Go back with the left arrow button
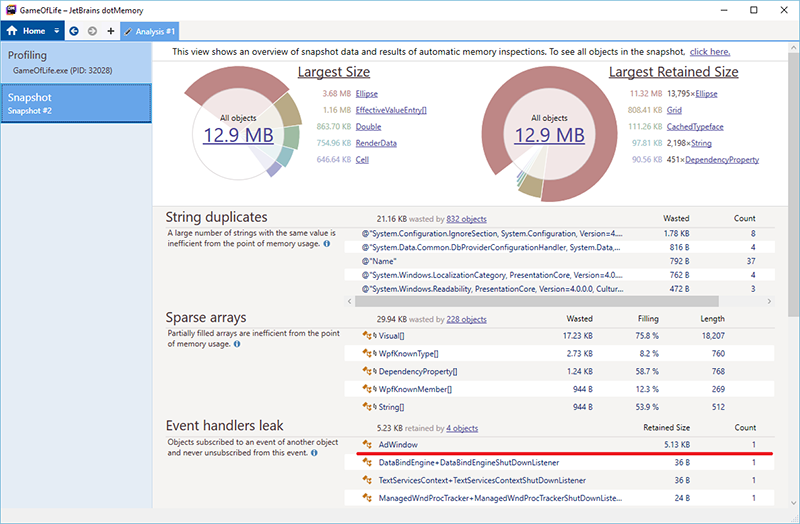 click(x=74, y=31)
